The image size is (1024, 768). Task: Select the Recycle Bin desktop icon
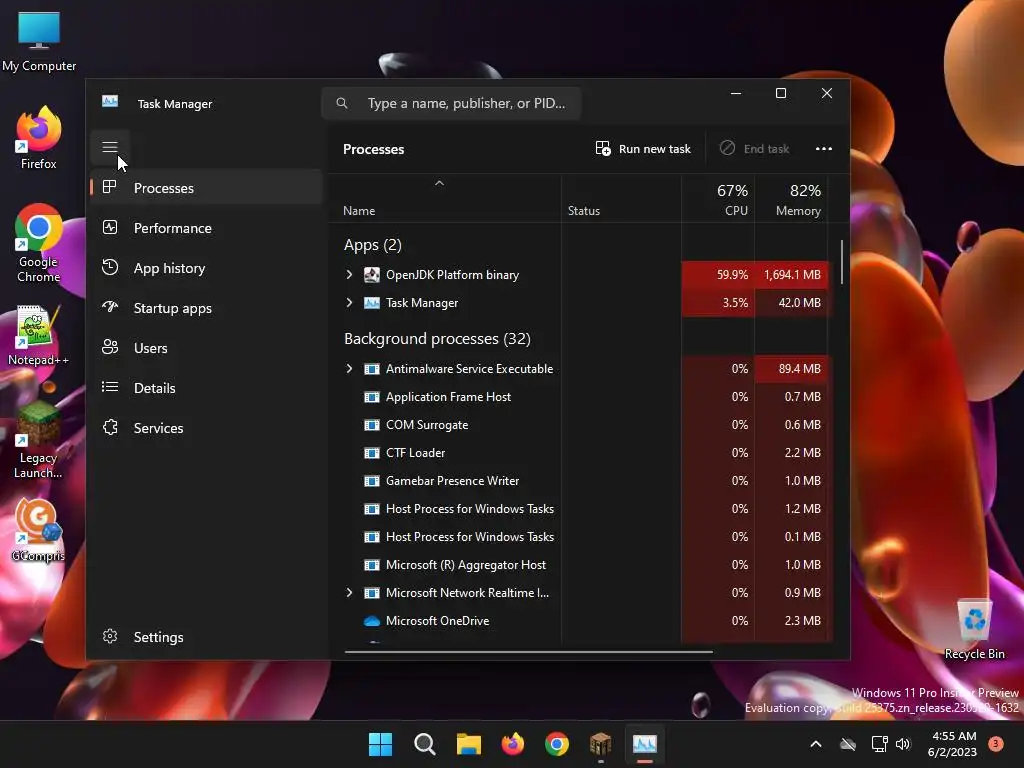tap(974, 630)
